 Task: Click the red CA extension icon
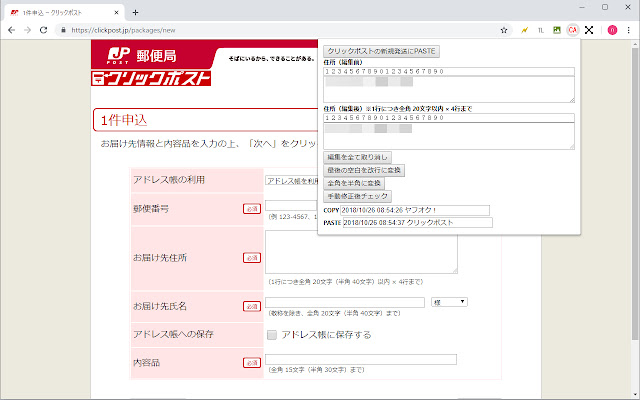(x=573, y=30)
